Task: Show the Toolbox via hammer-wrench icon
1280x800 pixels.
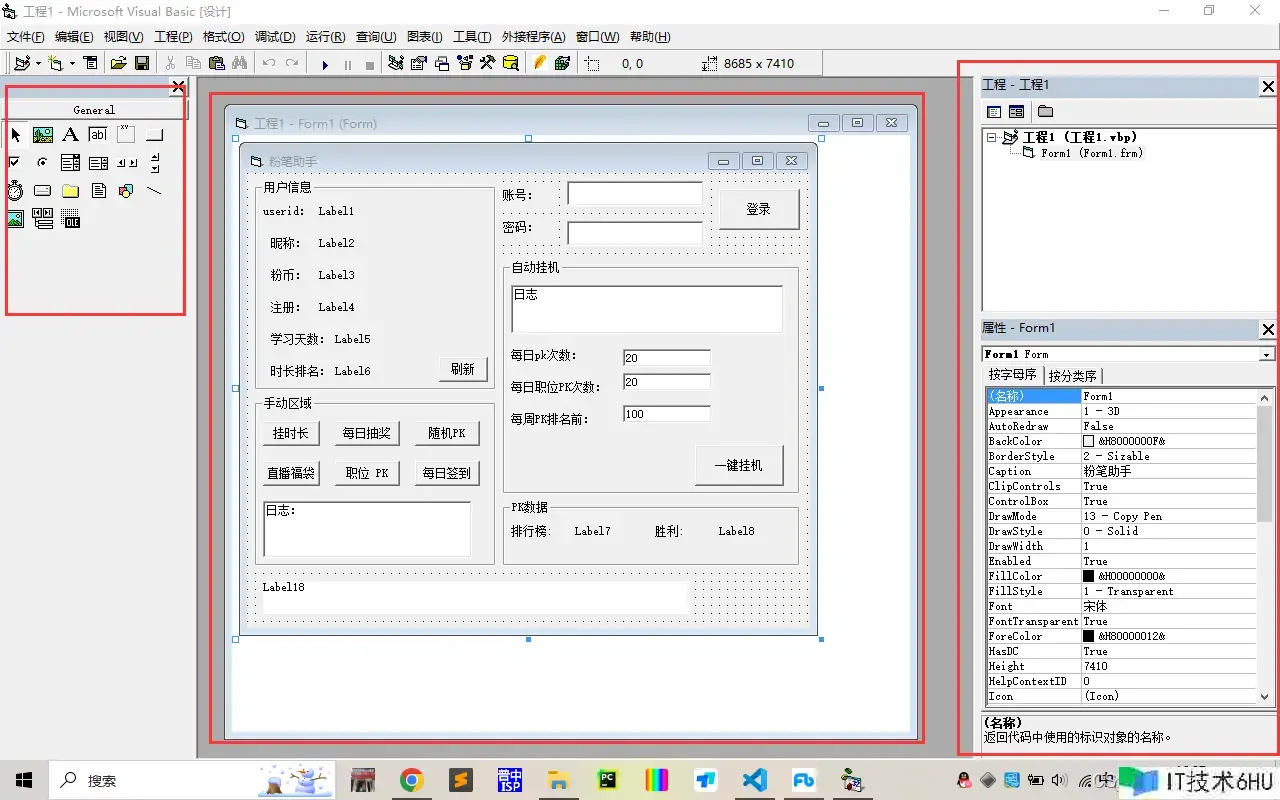Action: 487,63
